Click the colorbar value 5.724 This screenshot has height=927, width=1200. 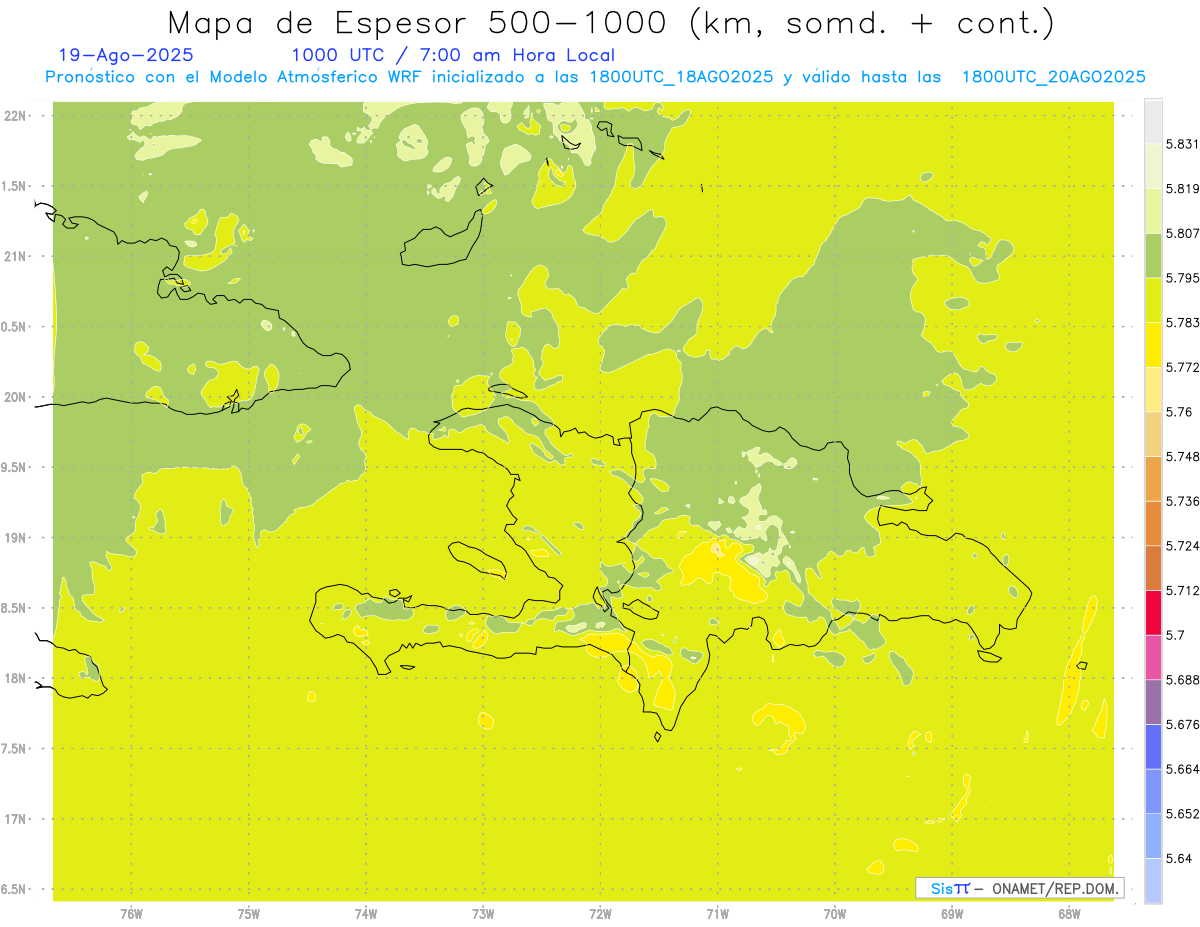tap(1182, 546)
